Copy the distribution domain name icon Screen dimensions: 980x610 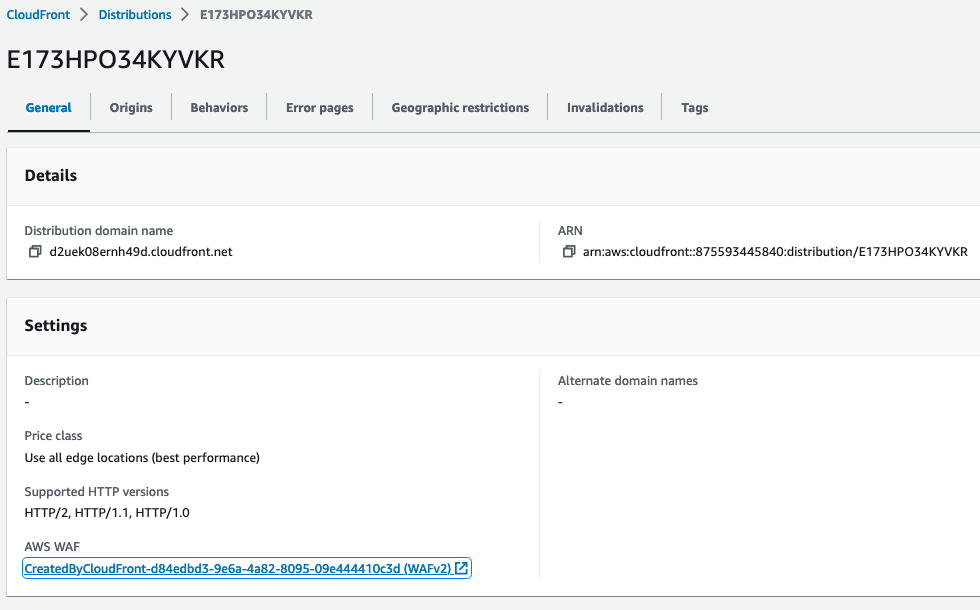point(35,251)
